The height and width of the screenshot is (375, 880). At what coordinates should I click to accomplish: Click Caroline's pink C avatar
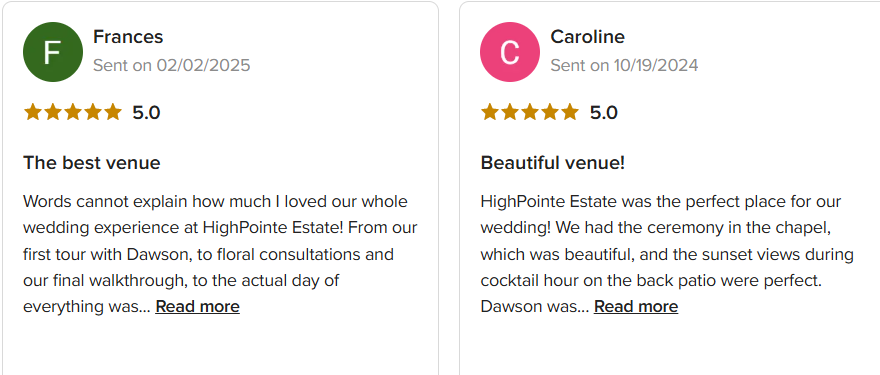click(x=510, y=52)
